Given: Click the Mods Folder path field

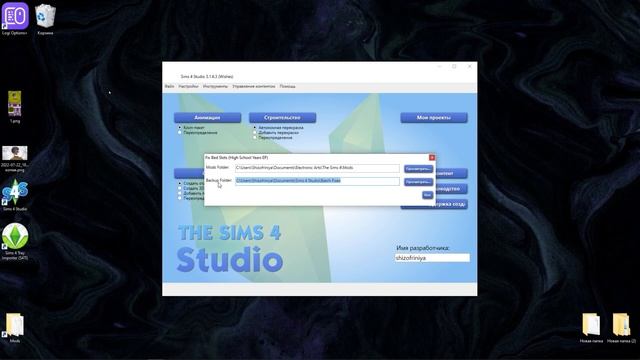Looking at the screenshot, I should coord(317,168).
